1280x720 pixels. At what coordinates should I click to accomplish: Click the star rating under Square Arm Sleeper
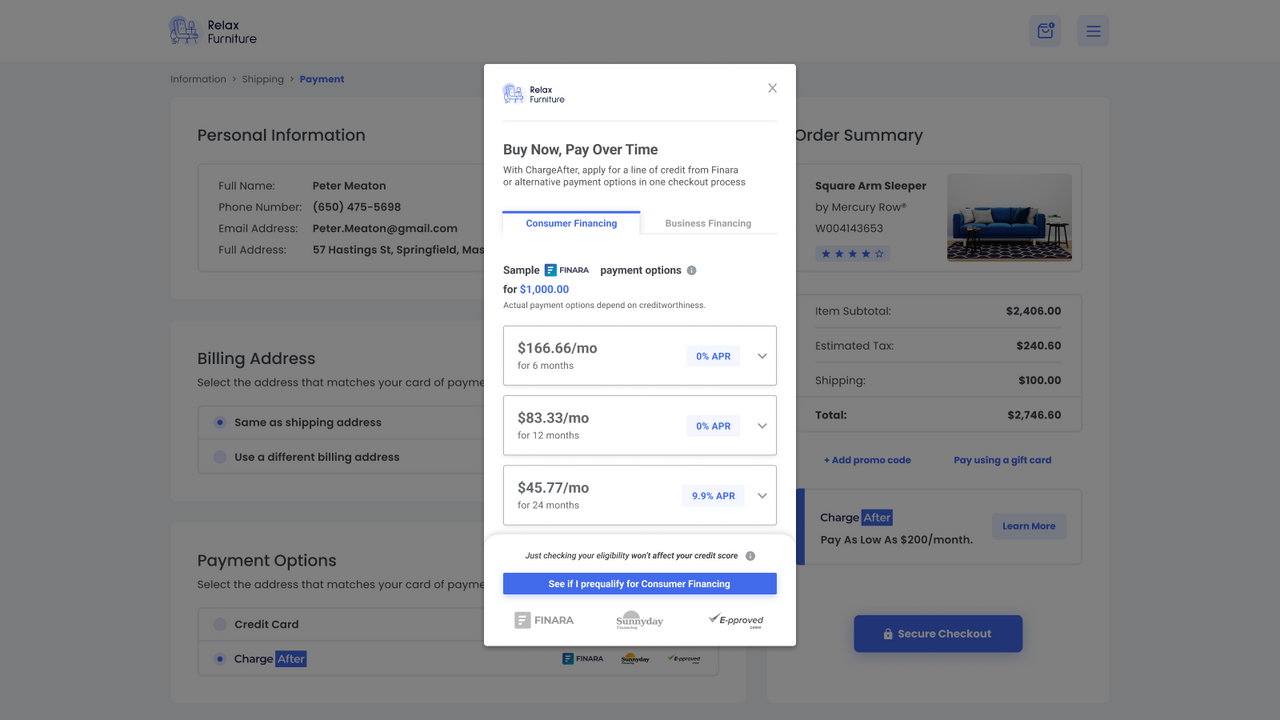[x=853, y=254]
